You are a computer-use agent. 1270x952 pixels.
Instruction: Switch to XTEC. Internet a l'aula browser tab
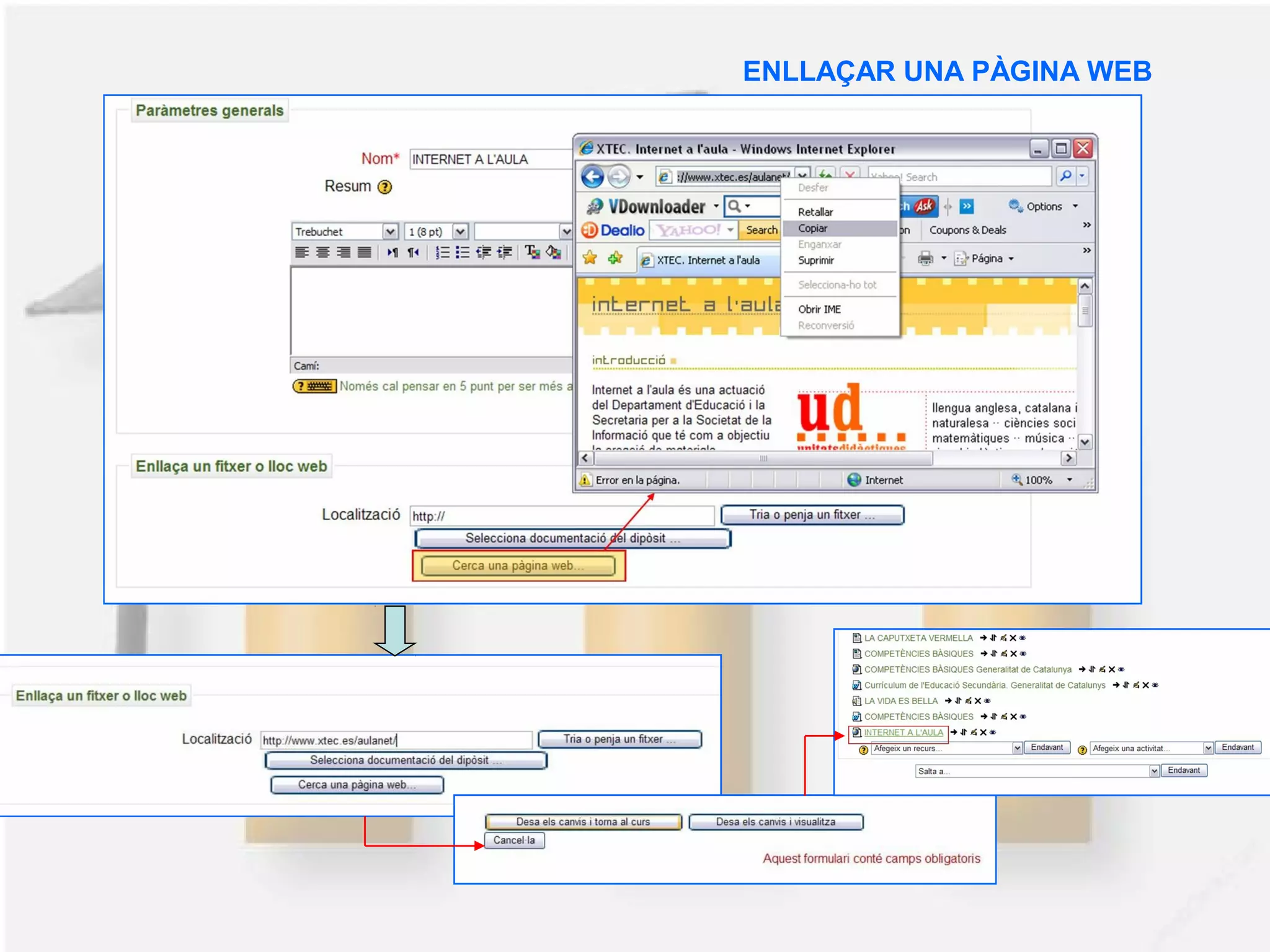coord(708,260)
